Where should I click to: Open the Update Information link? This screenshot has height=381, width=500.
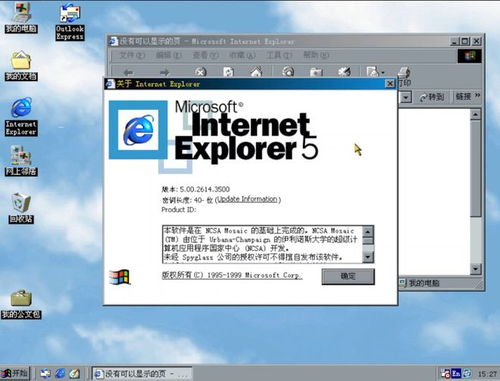pos(247,199)
